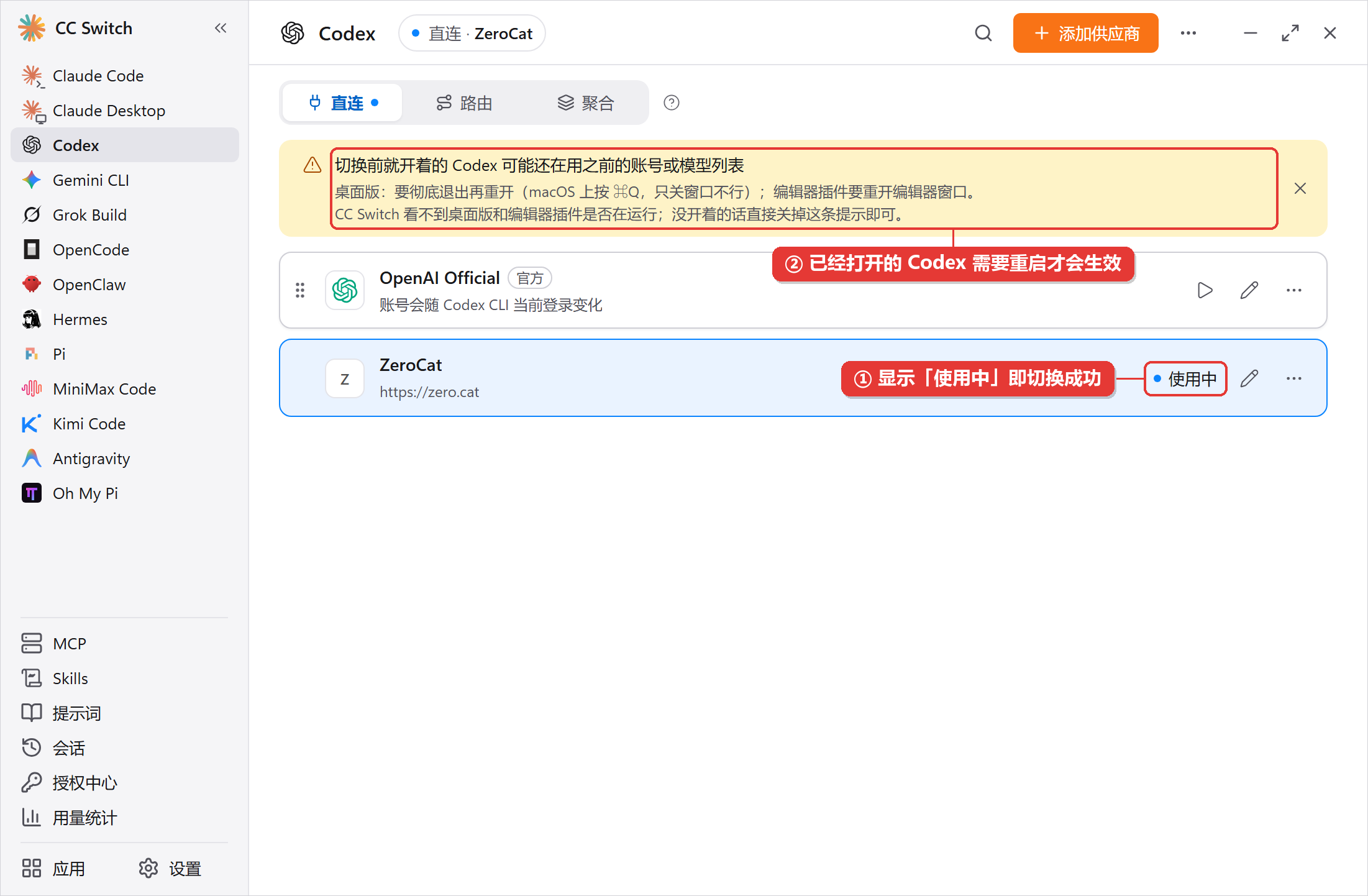This screenshot has width=1368, height=896.
Task: Select MiniMax Code in sidebar
Action: pos(125,389)
